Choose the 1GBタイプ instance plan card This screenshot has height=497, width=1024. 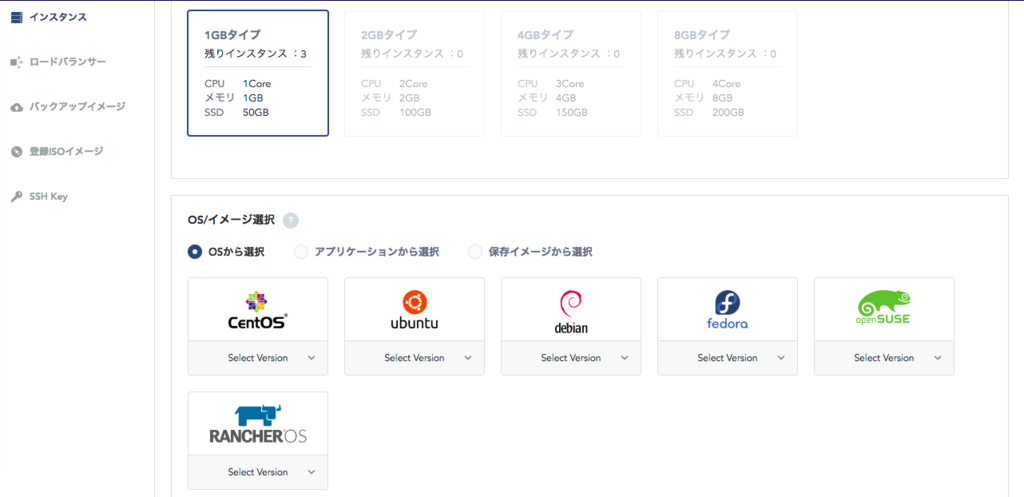[x=258, y=73]
